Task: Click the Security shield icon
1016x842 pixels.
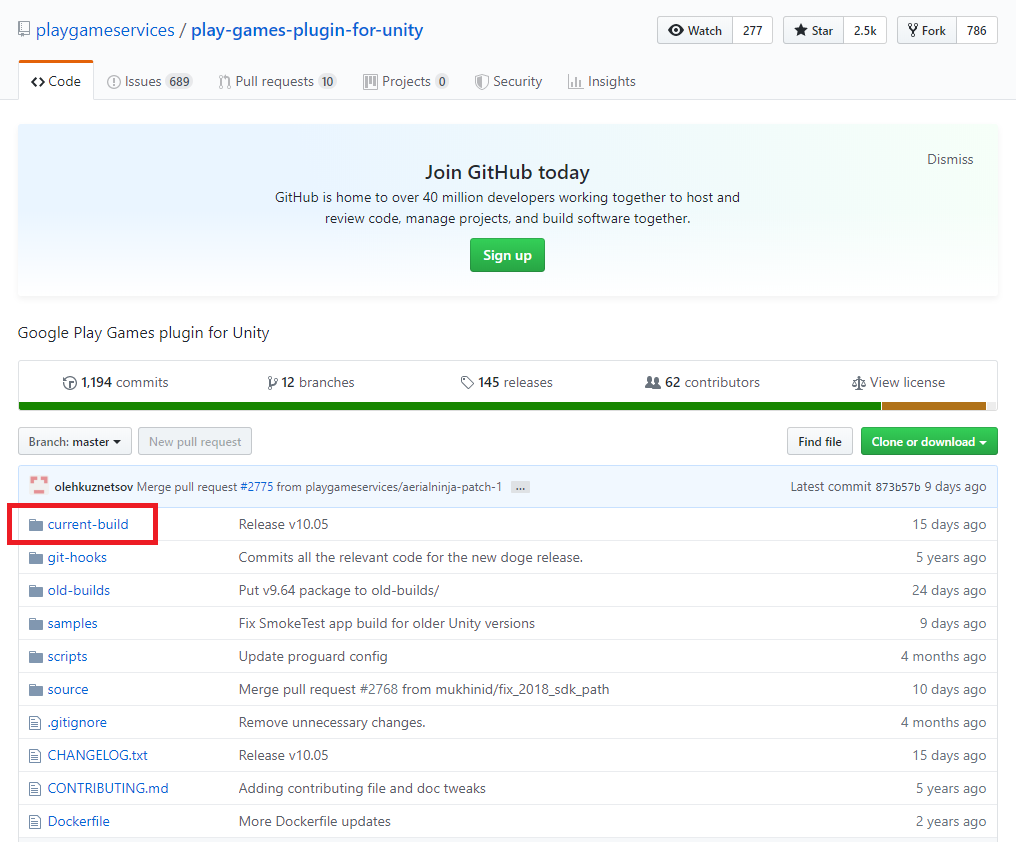Action: tap(481, 82)
